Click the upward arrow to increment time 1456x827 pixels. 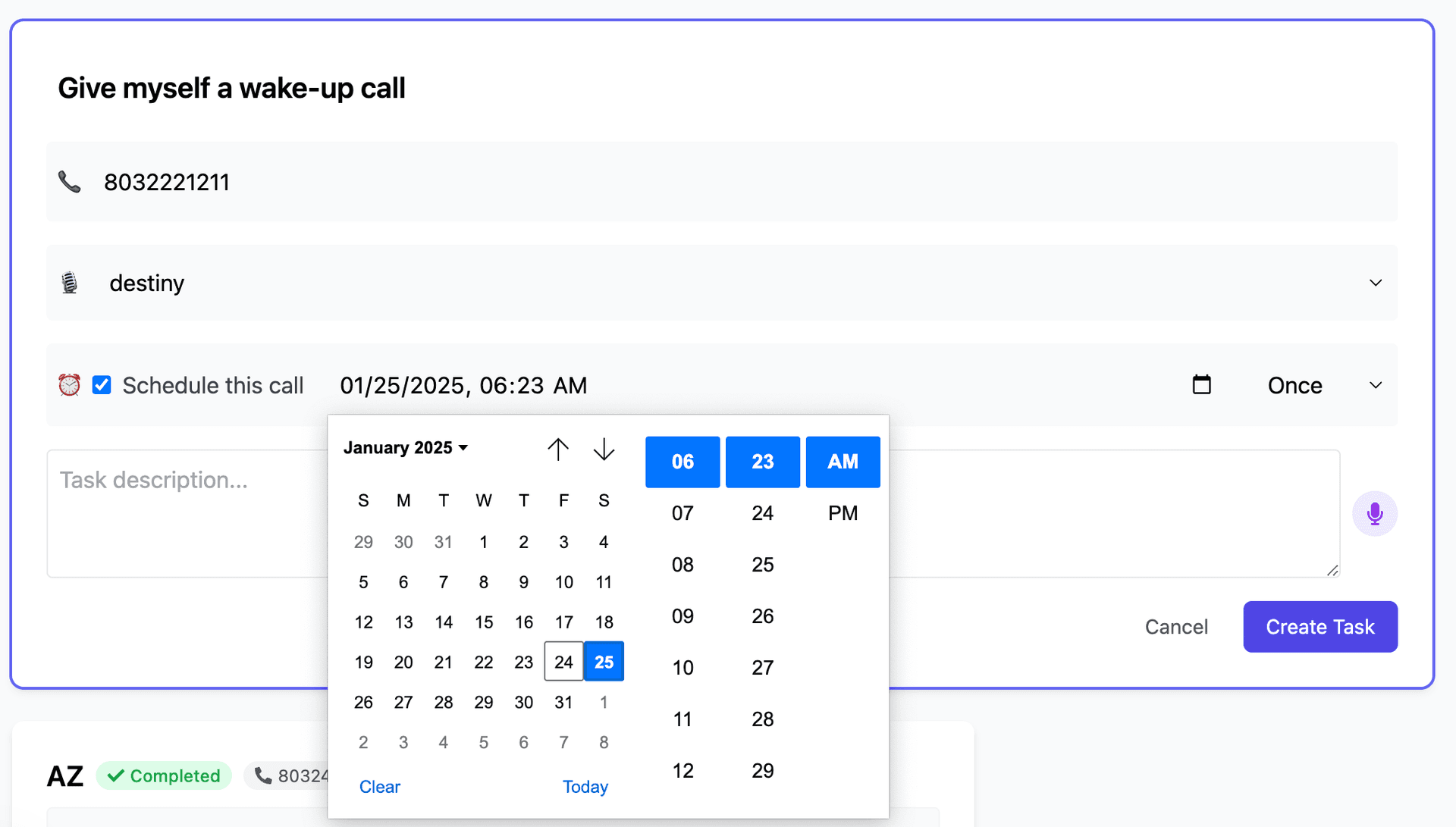click(558, 448)
